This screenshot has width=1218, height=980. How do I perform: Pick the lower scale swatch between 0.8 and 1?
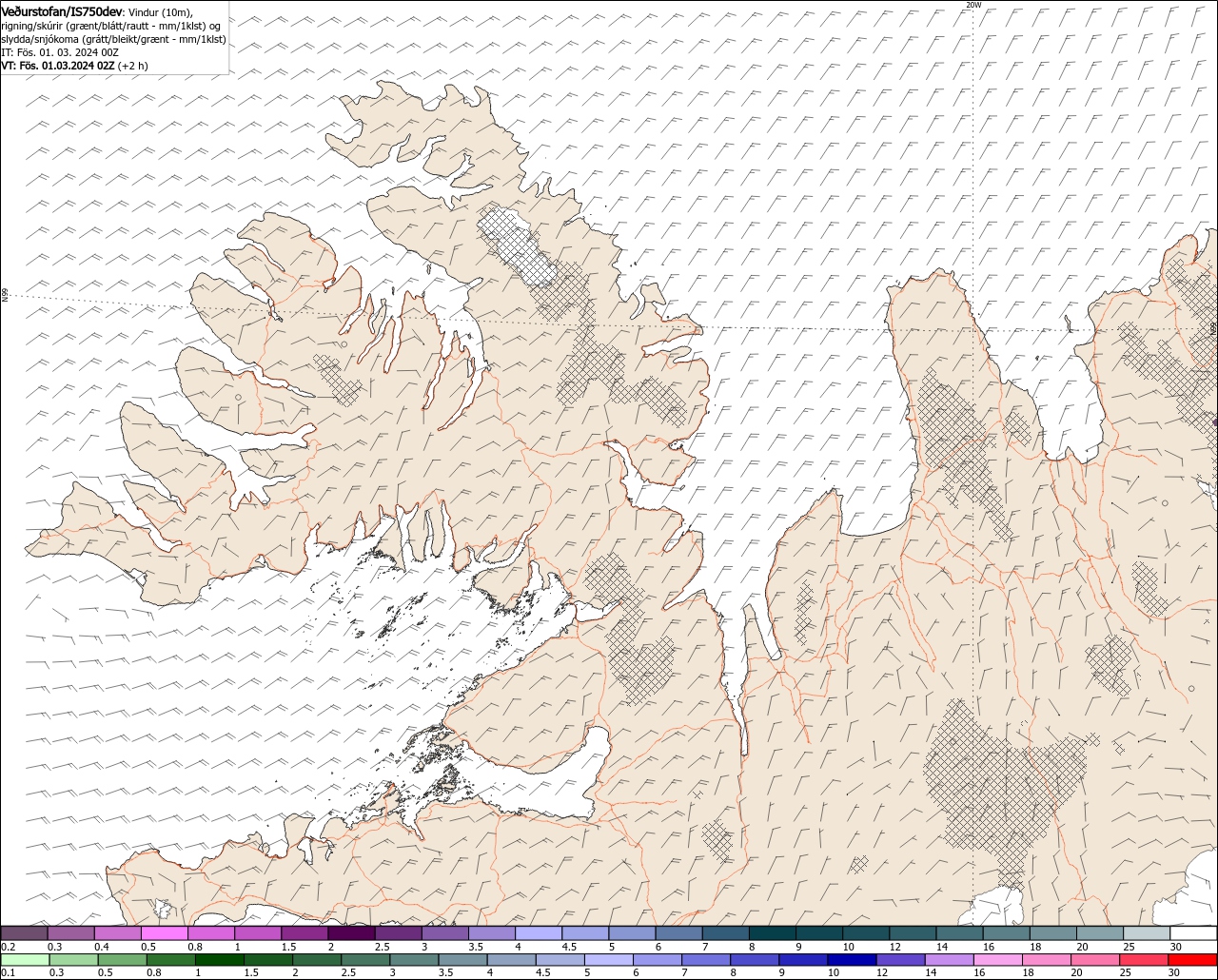click(171, 960)
